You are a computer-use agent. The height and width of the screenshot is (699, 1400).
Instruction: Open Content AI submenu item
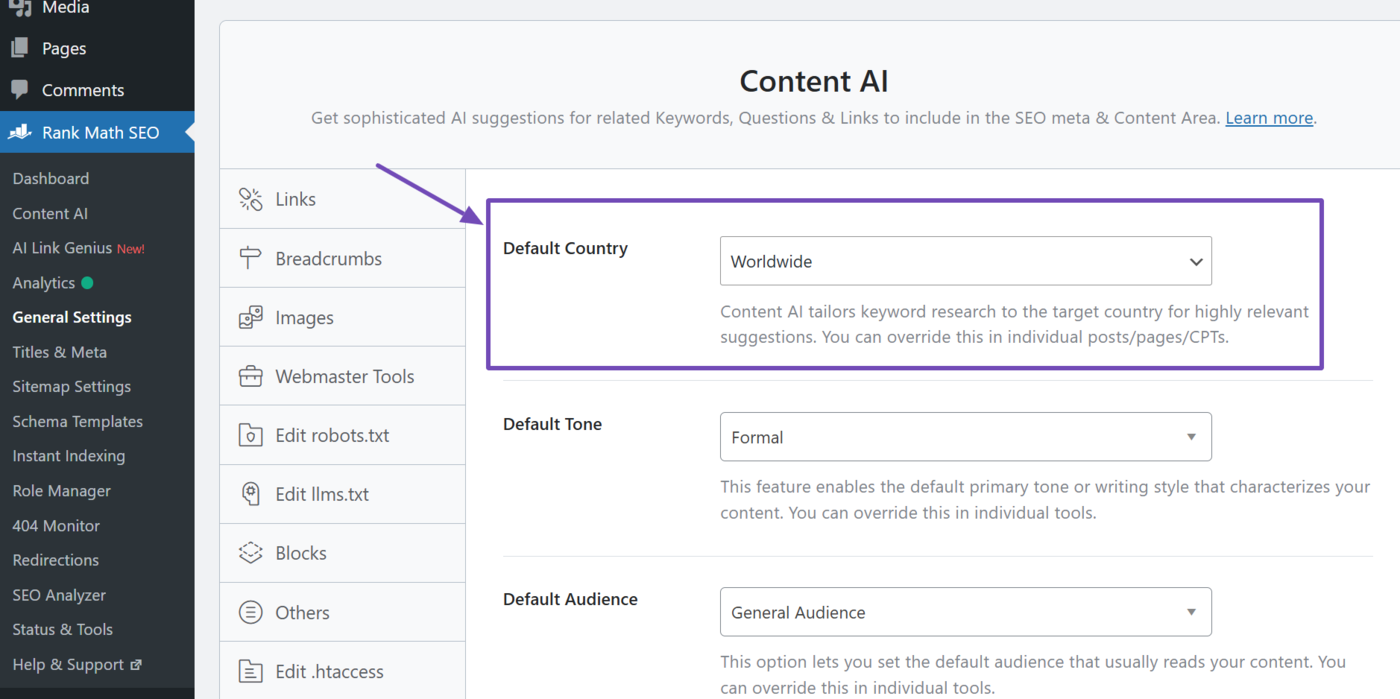point(50,213)
